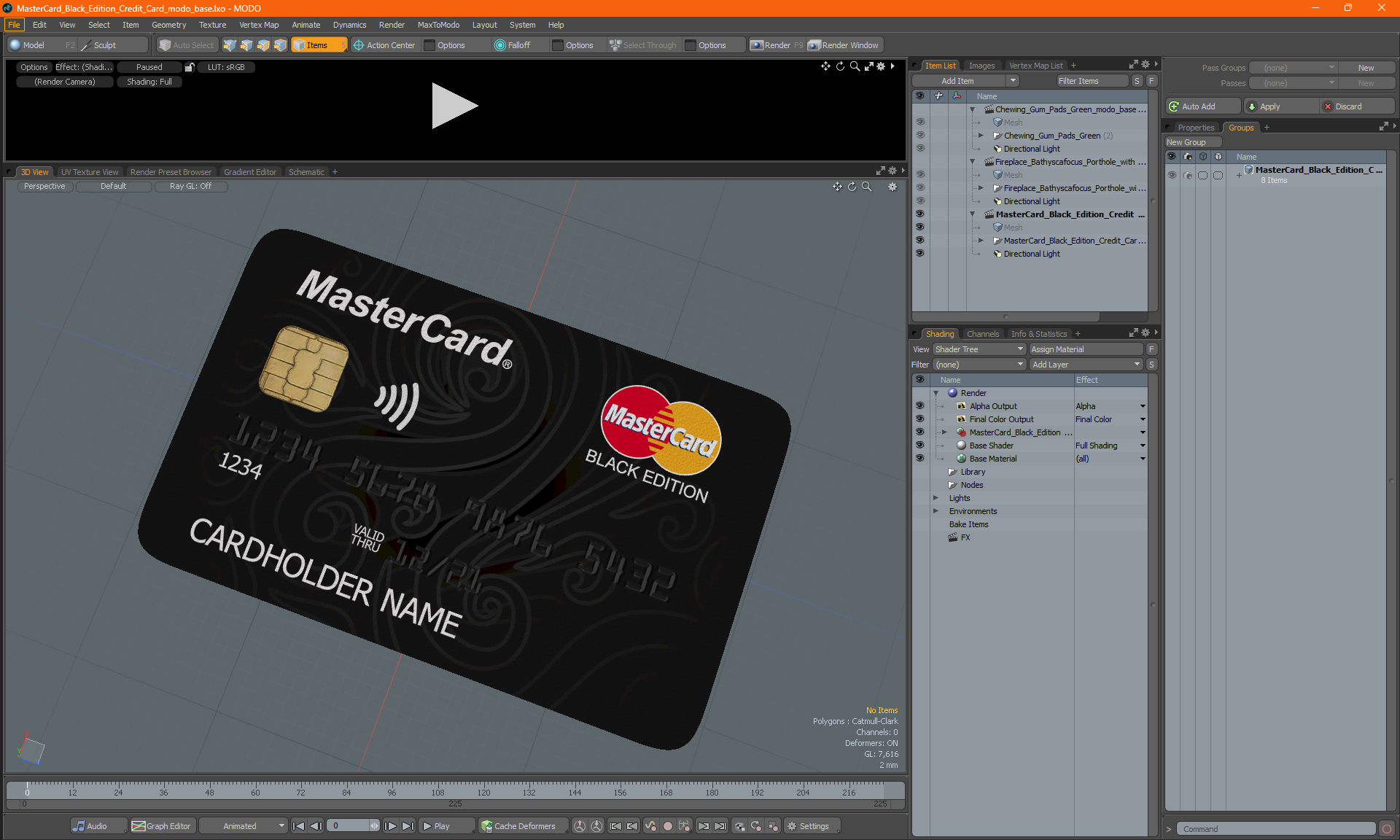Click the current frame slider field
Viewport: 1400px width, 840px height.
[x=354, y=826]
